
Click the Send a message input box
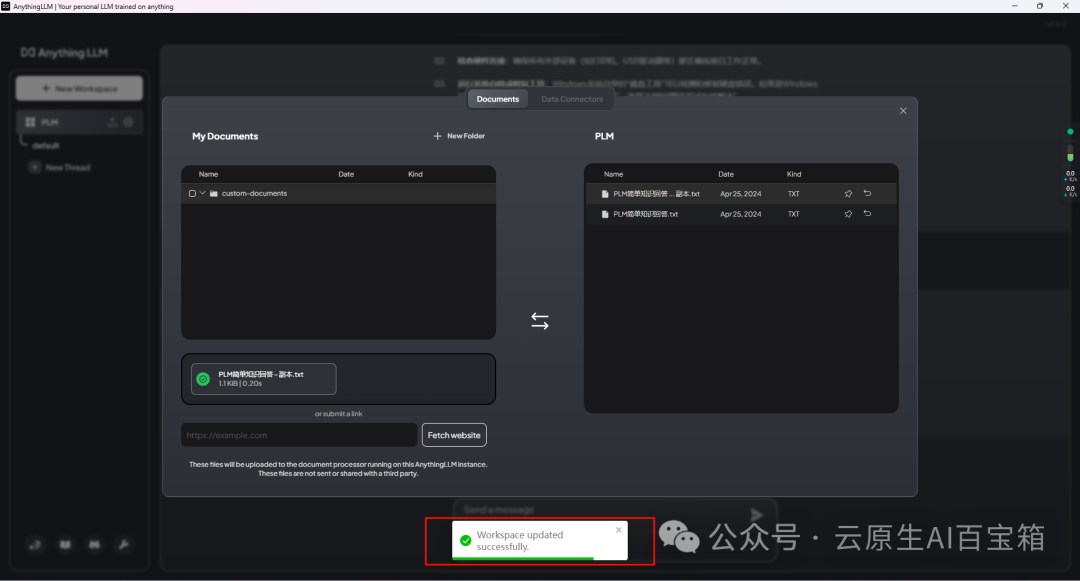pyautogui.click(x=599, y=510)
